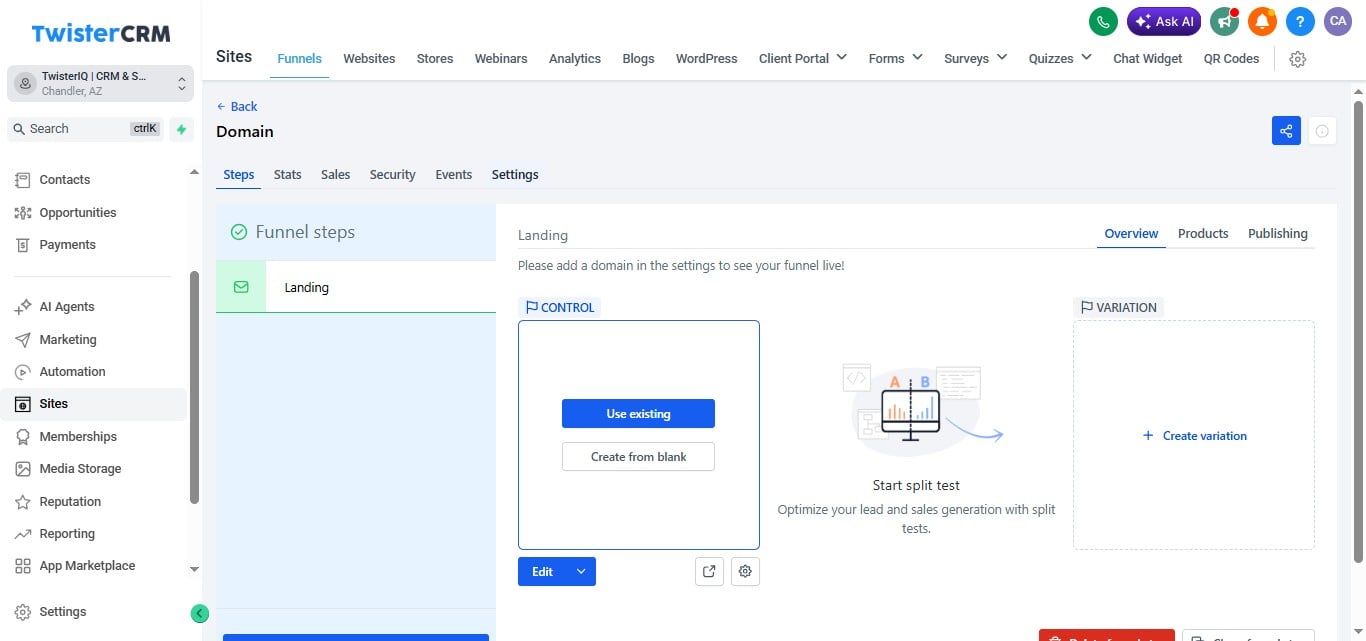This screenshot has width=1366, height=641.
Task: Click the green lightning quick actions icon
Action: [x=181, y=129]
